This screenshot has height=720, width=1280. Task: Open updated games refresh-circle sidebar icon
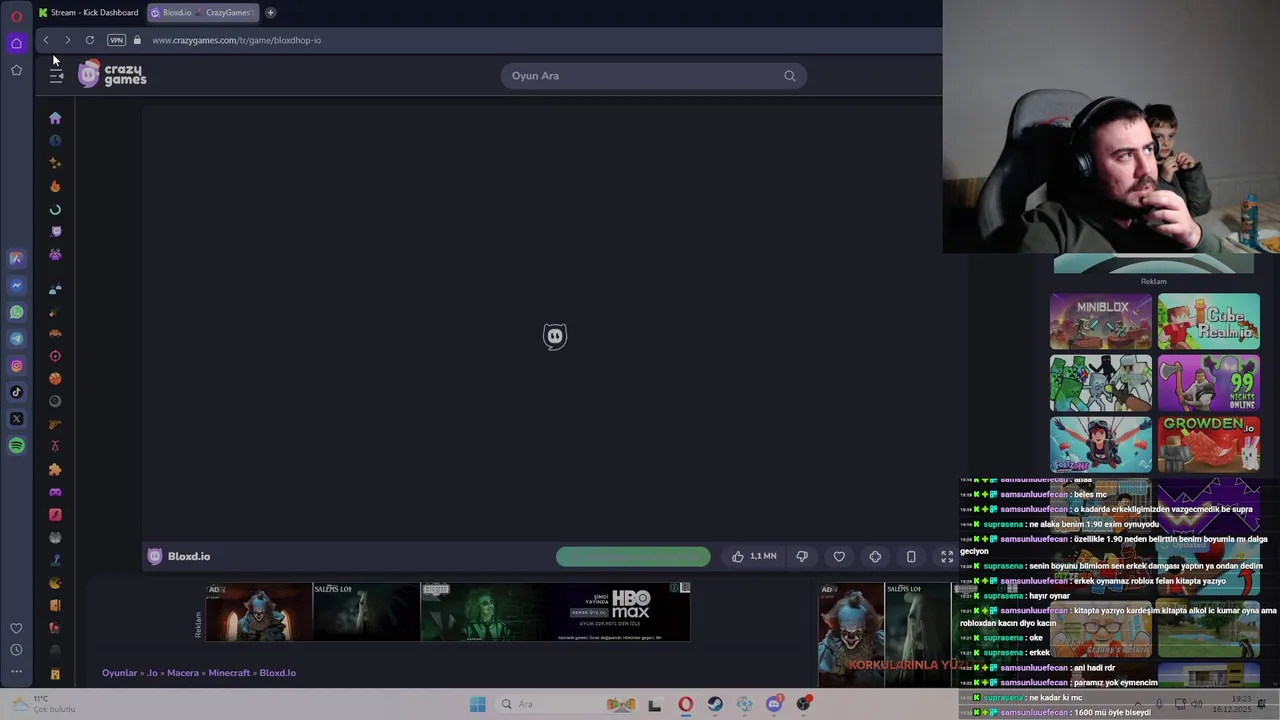[x=55, y=209]
